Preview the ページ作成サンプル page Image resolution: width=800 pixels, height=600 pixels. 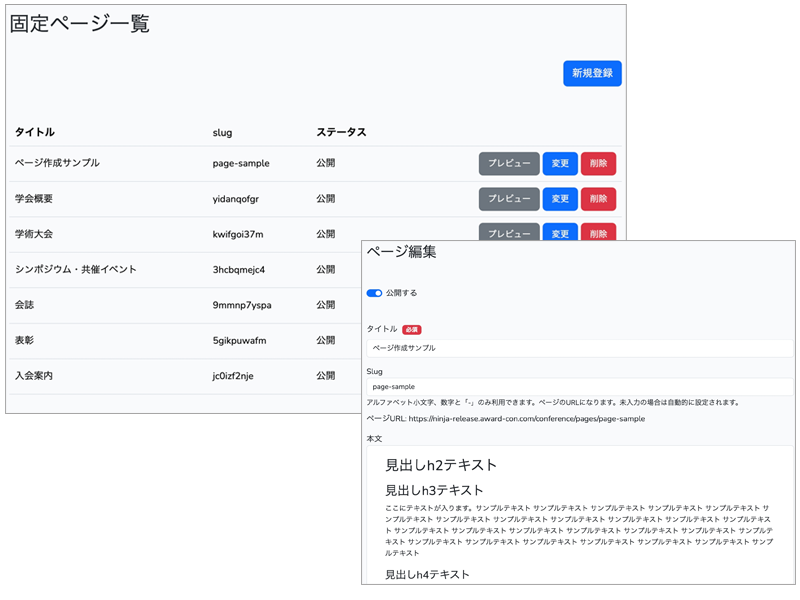coord(509,163)
